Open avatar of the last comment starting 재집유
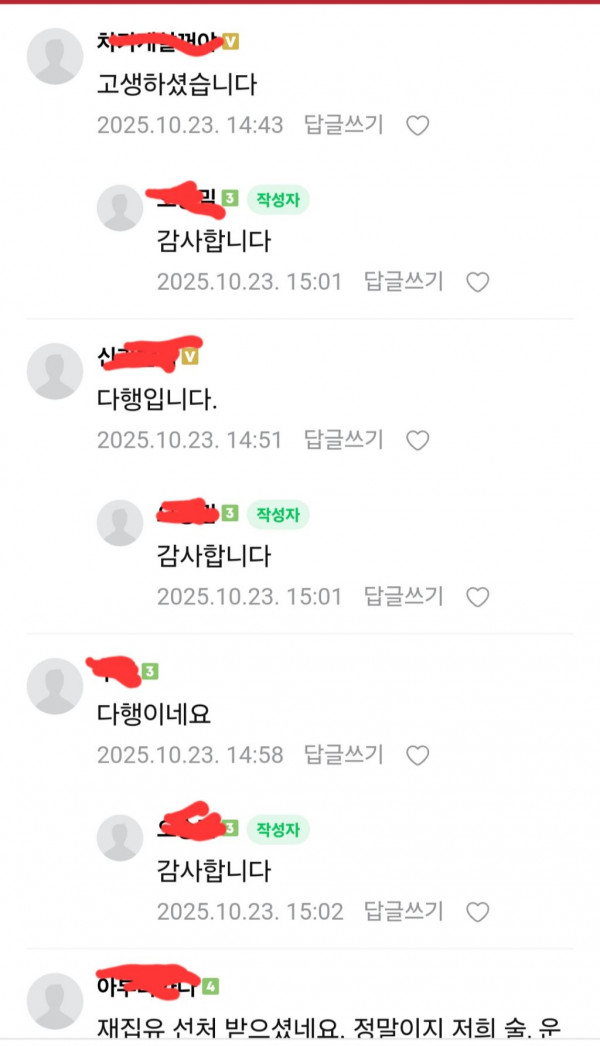The width and height of the screenshot is (600, 1046). pyautogui.click(x=55, y=1001)
